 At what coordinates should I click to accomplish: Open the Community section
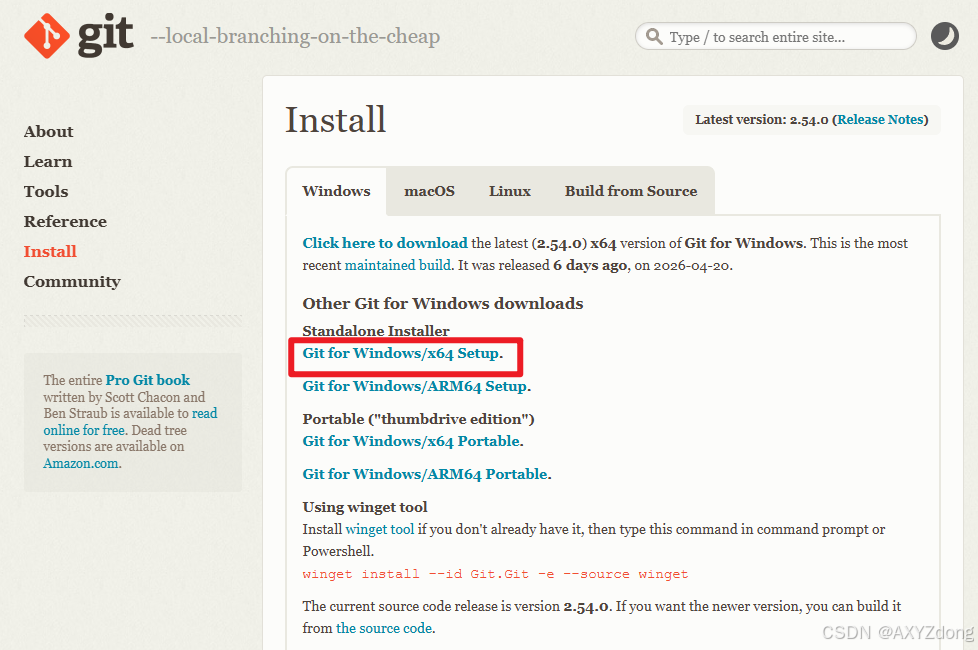click(72, 282)
